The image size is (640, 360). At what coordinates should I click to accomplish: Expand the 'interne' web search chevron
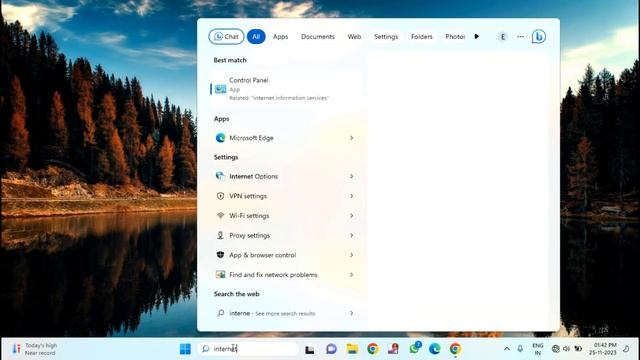pyautogui.click(x=351, y=313)
